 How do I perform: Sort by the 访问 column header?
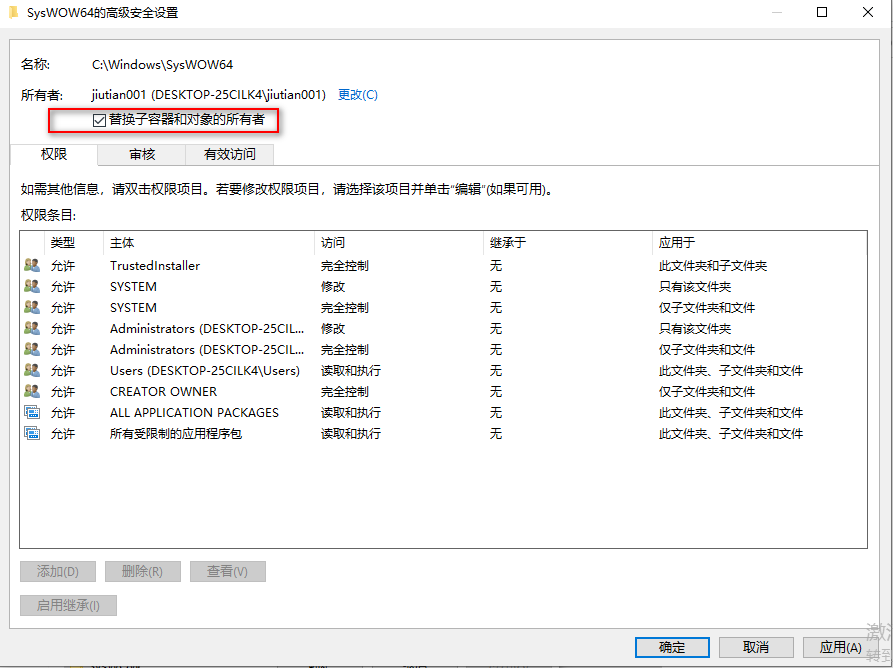(x=399, y=243)
